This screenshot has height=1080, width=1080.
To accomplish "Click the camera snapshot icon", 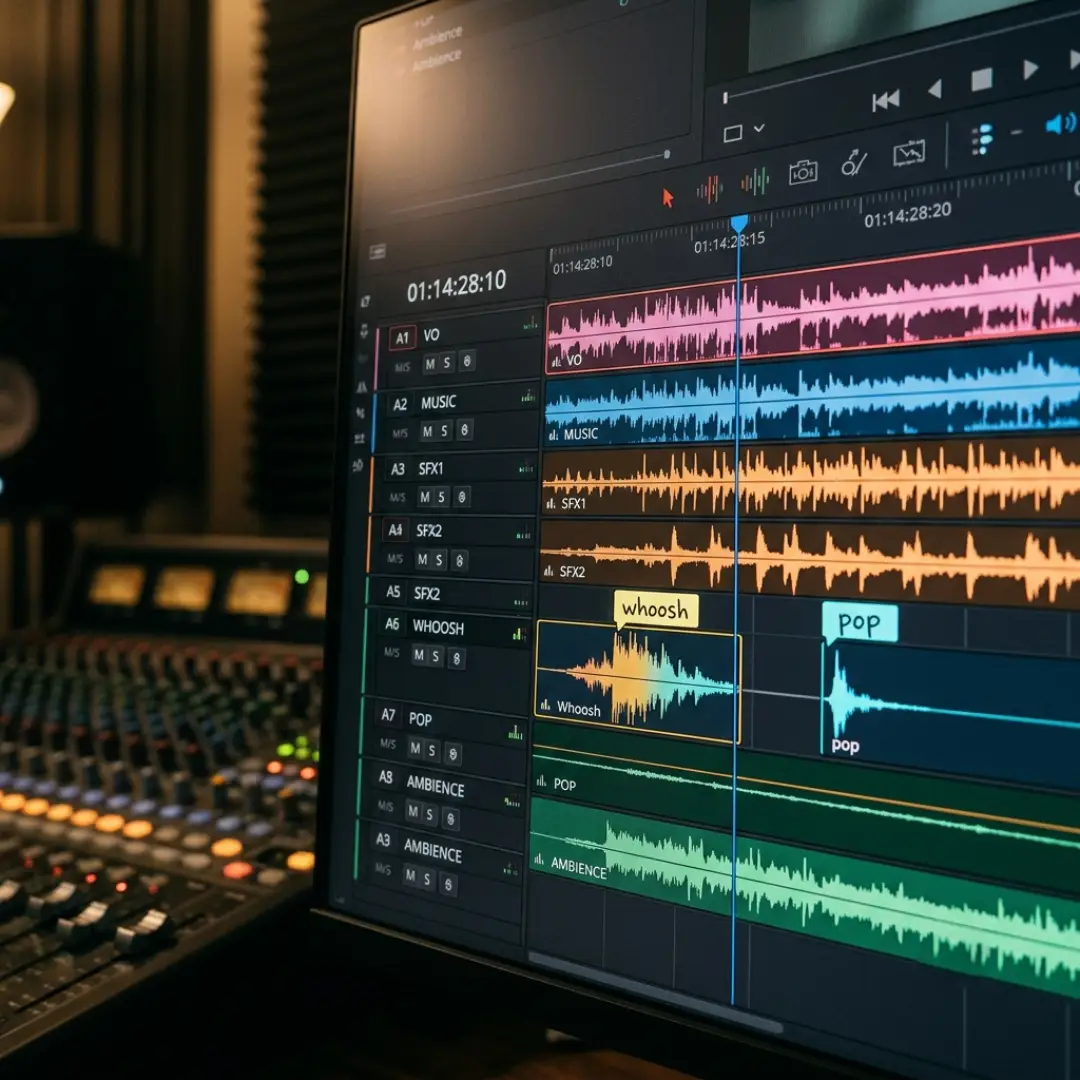I will (803, 172).
